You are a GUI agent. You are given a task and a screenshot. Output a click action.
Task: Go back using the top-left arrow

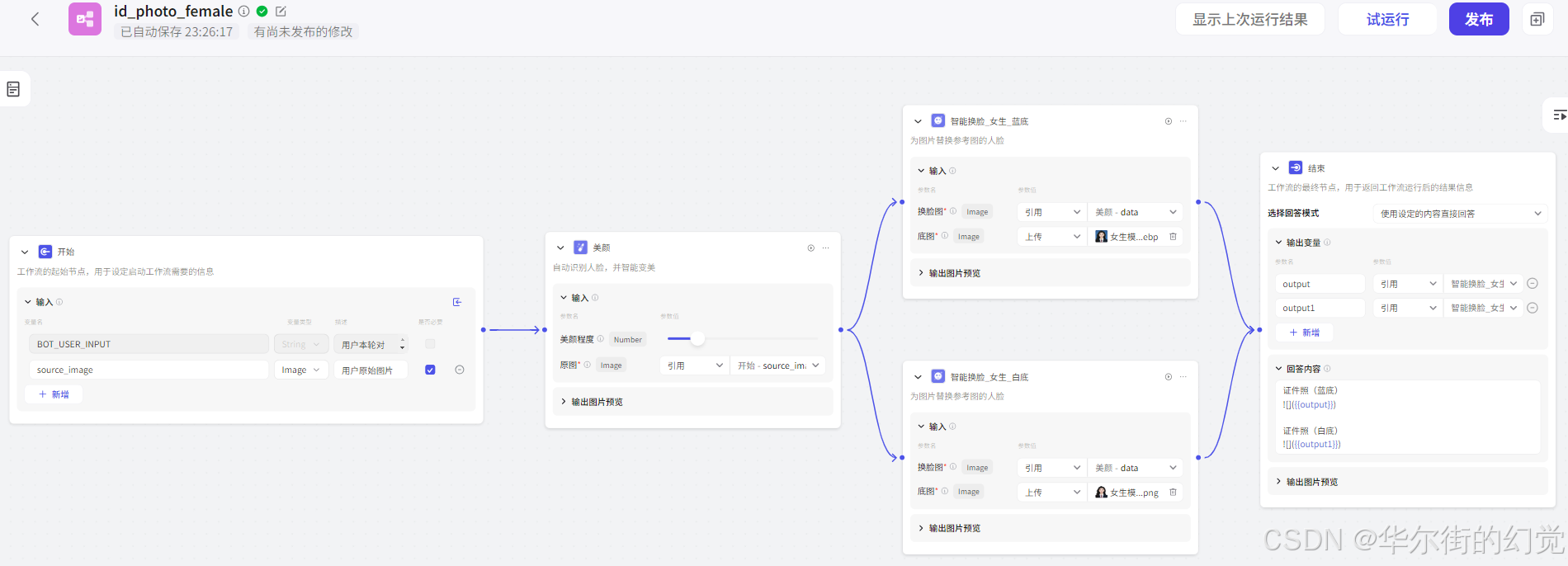pos(35,19)
